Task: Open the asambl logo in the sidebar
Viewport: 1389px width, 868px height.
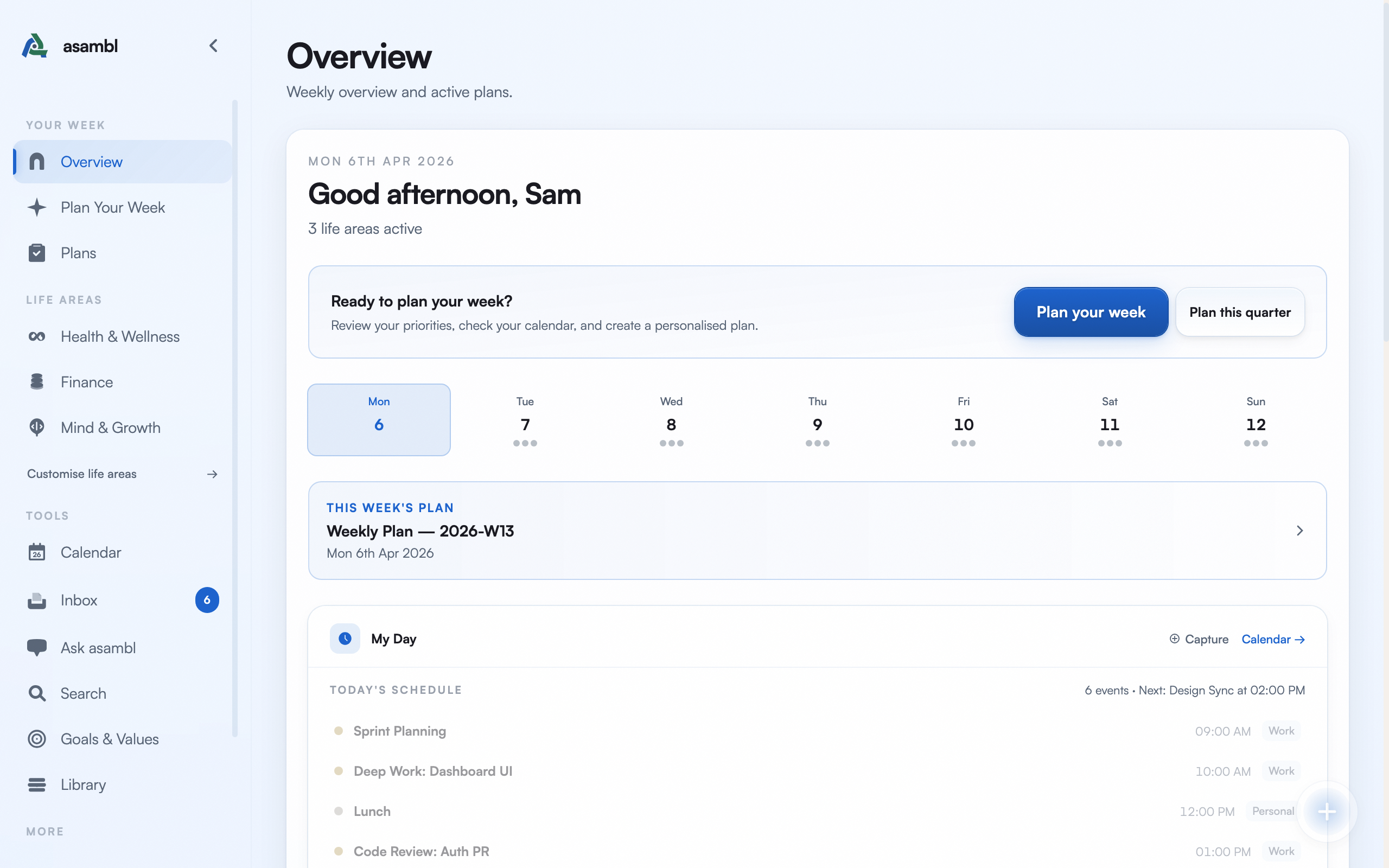Action: pos(34,46)
